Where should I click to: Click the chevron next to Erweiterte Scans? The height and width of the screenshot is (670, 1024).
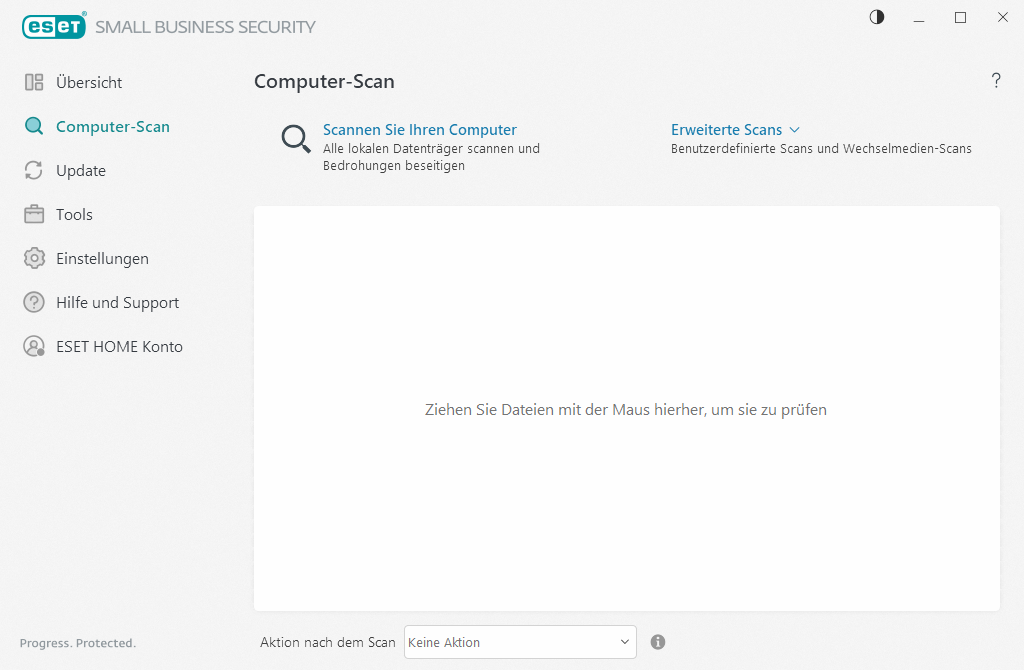(x=794, y=130)
